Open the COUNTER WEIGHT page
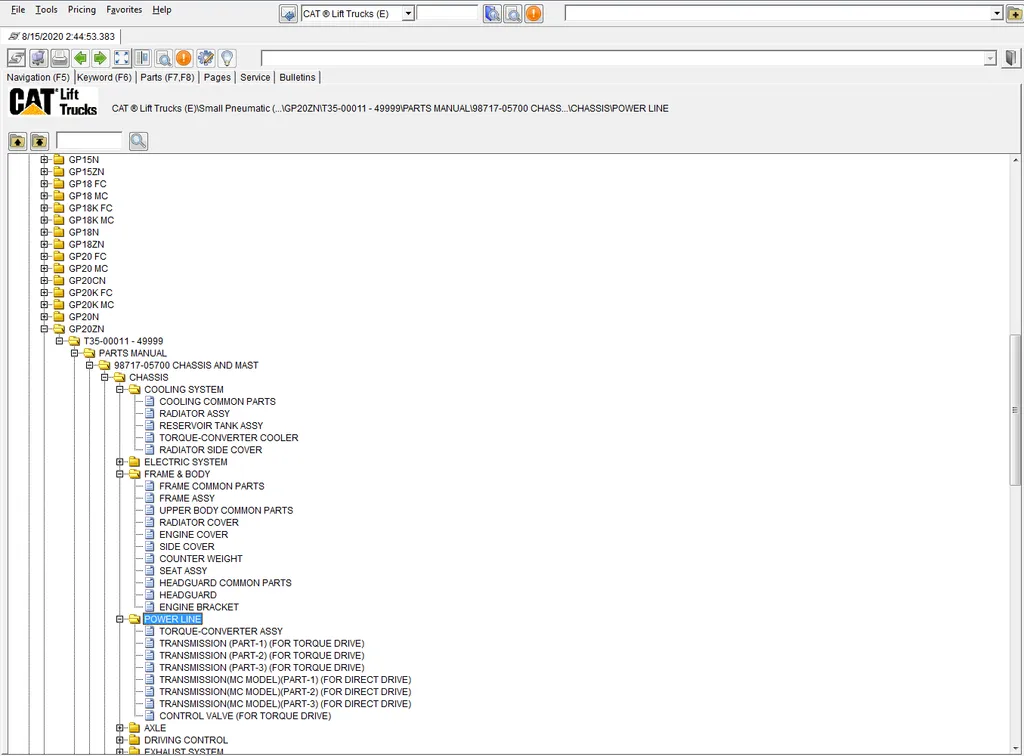This screenshot has height=756, width=1024. (200, 559)
